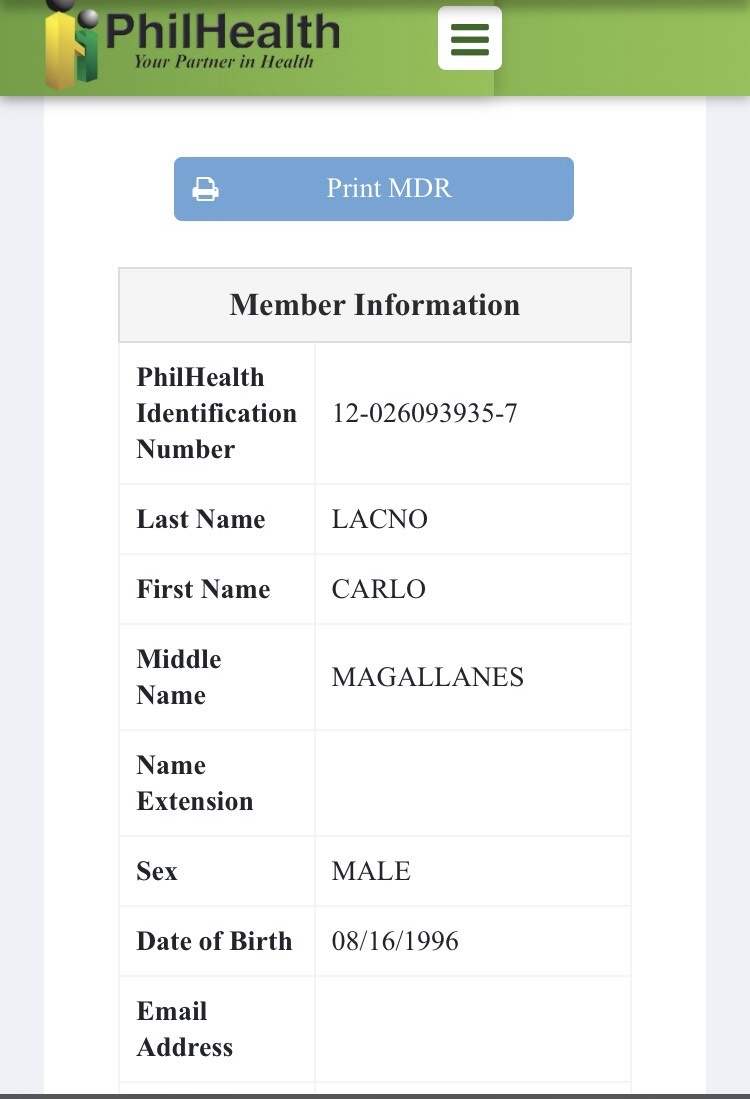Click the Email Address label
Viewport: 750px width, 1099px height.
coord(184,1029)
